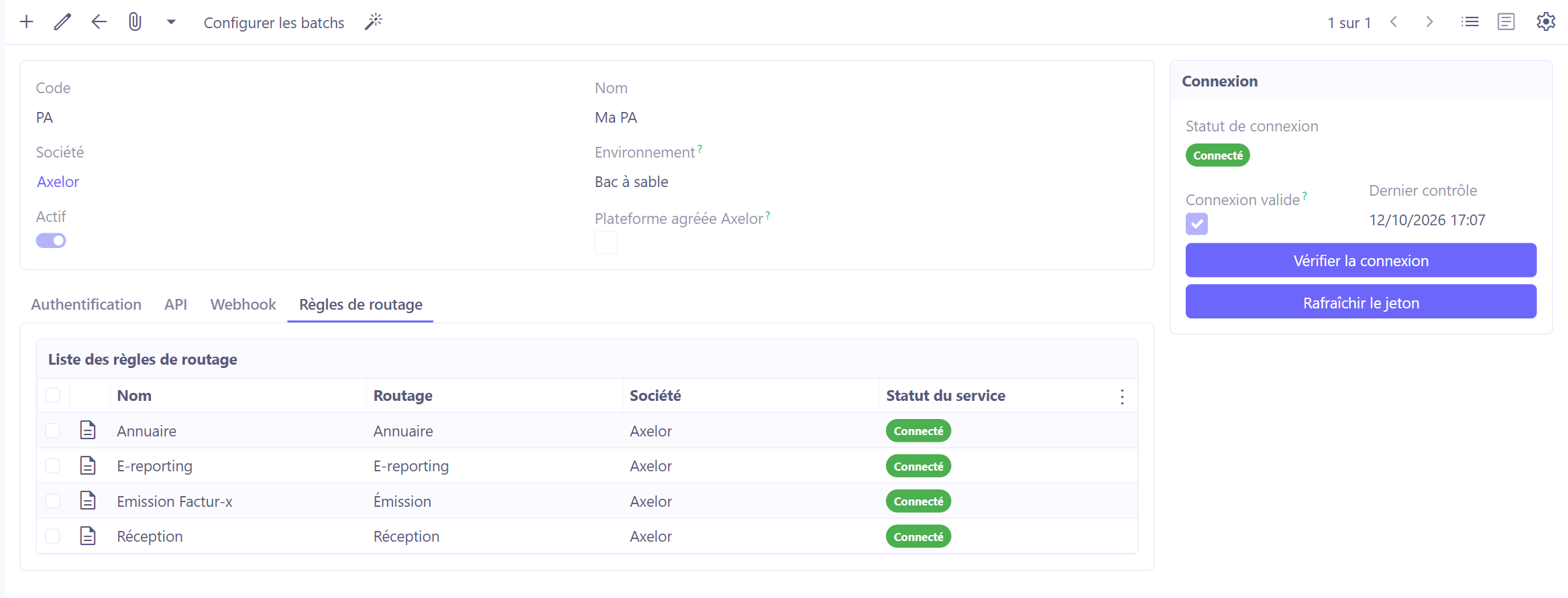The height and width of the screenshot is (598, 1568).
Task: Go to previous record chevron
Action: pos(1394,22)
